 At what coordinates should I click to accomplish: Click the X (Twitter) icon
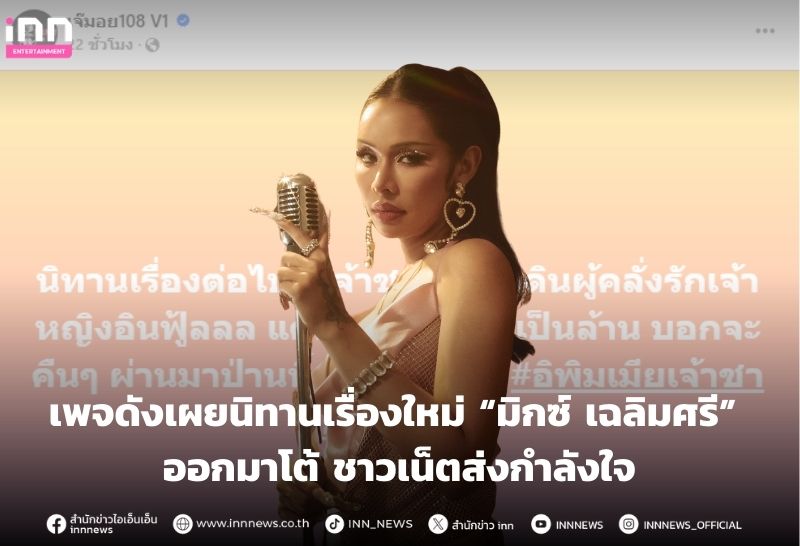tap(438, 524)
